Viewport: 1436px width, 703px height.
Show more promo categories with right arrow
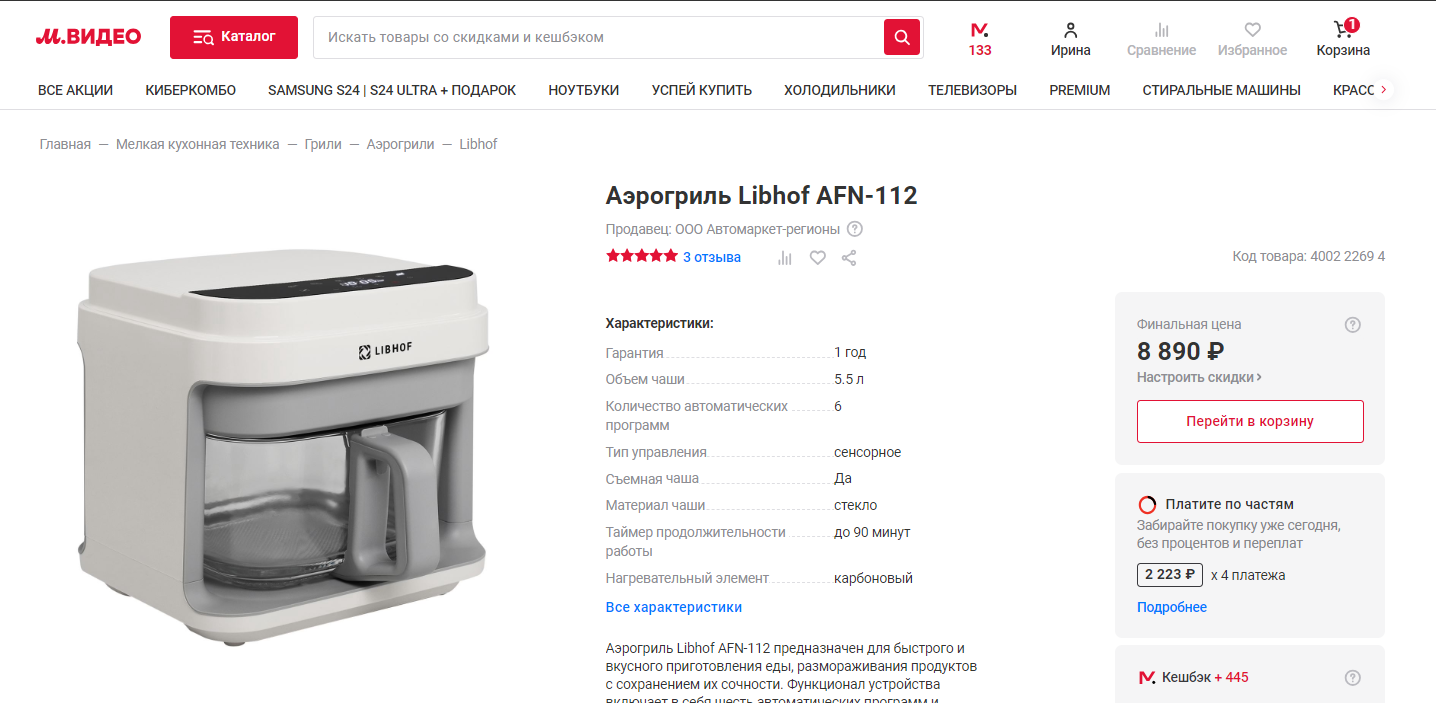click(1383, 90)
